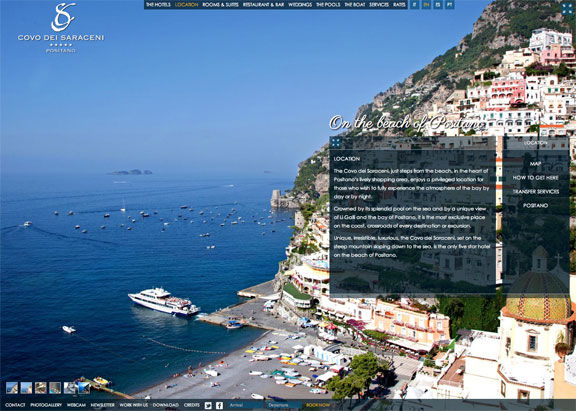Image resolution: width=576 pixels, height=411 pixels.
Task: Open Transfer Services link
Action: click(x=535, y=192)
